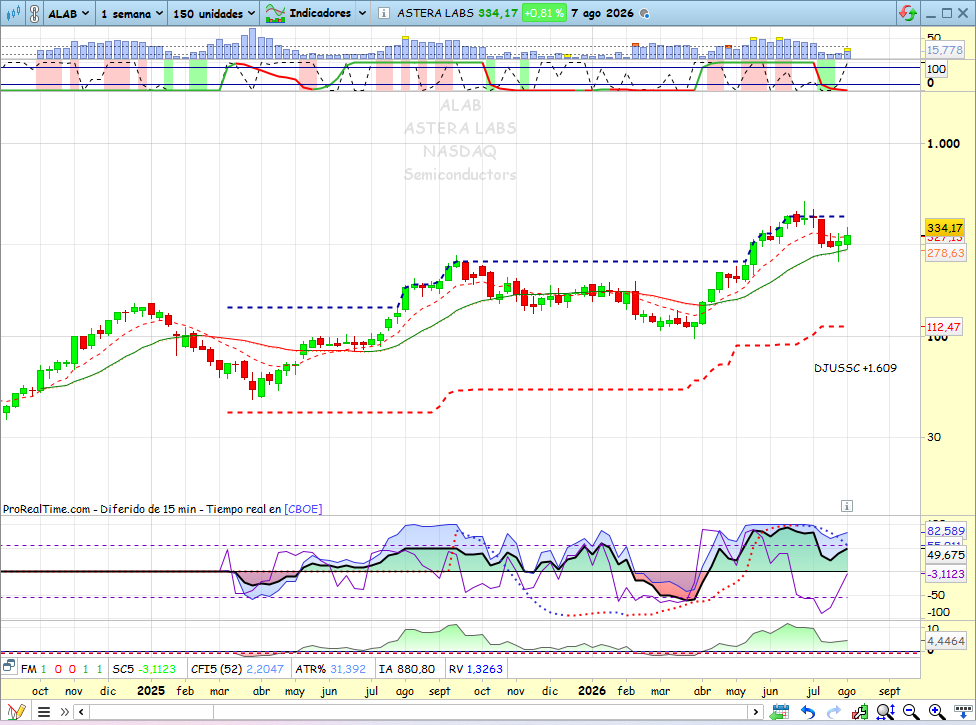Click the 278,63 price axis label
The width and height of the screenshot is (976, 725).
(x=945, y=253)
